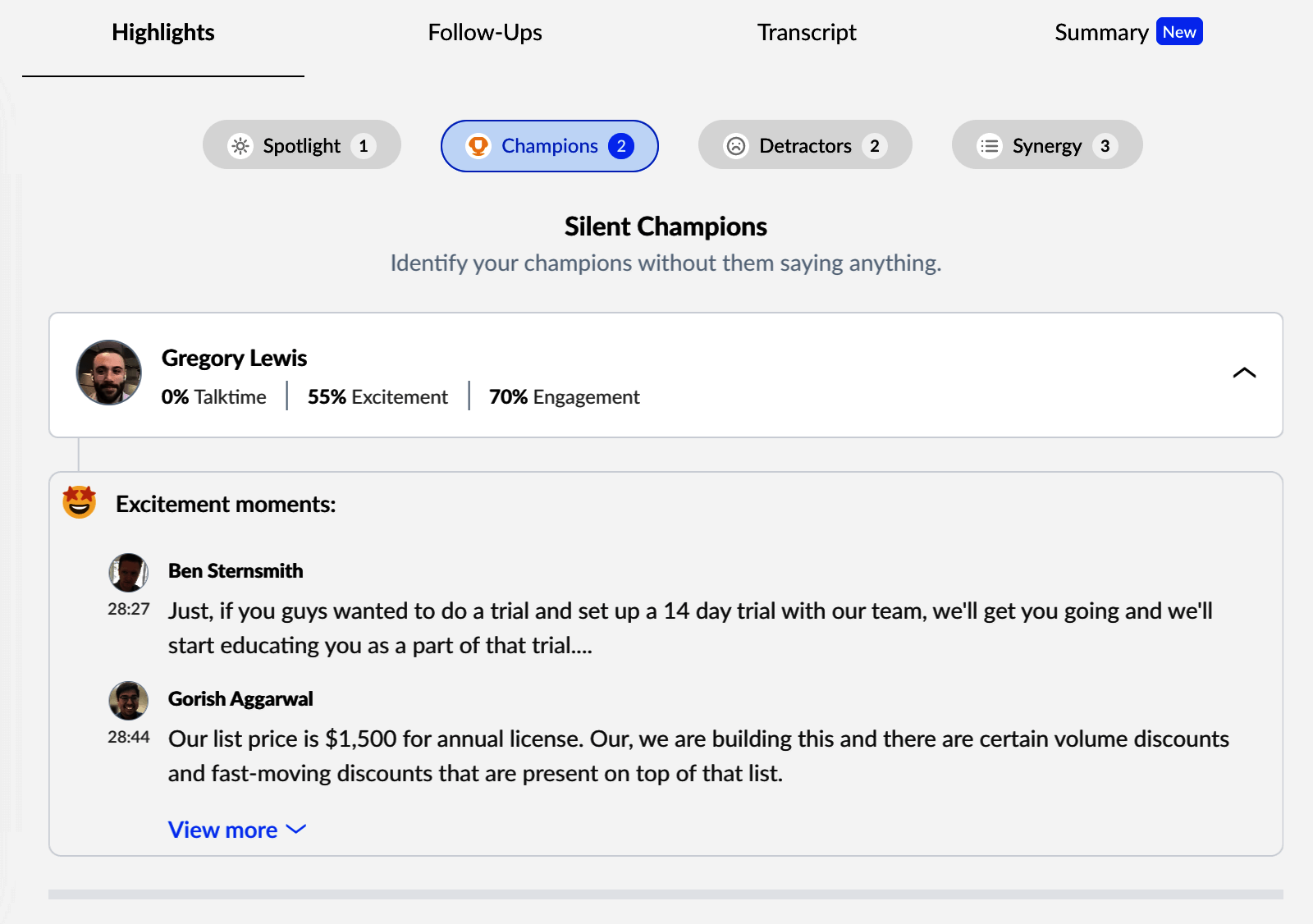Image resolution: width=1313 pixels, height=924 pixels.
Task: Click the Spotlight sun icon
Action: pos(240,146)
